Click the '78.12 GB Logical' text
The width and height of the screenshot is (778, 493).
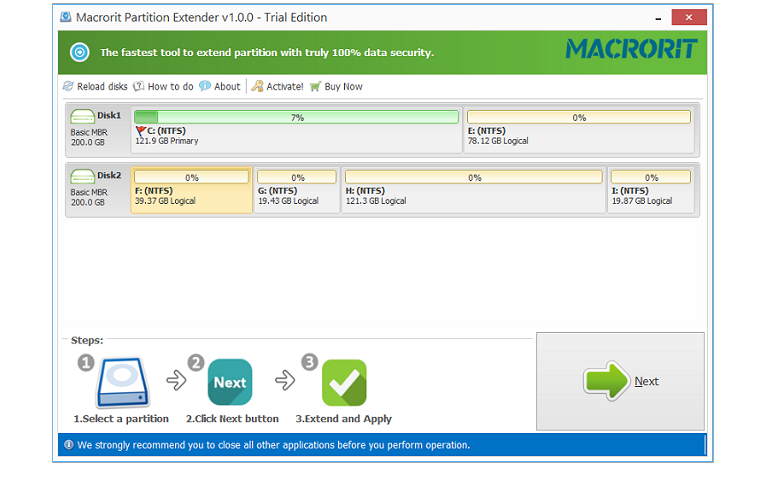click(x=498, y=141)
